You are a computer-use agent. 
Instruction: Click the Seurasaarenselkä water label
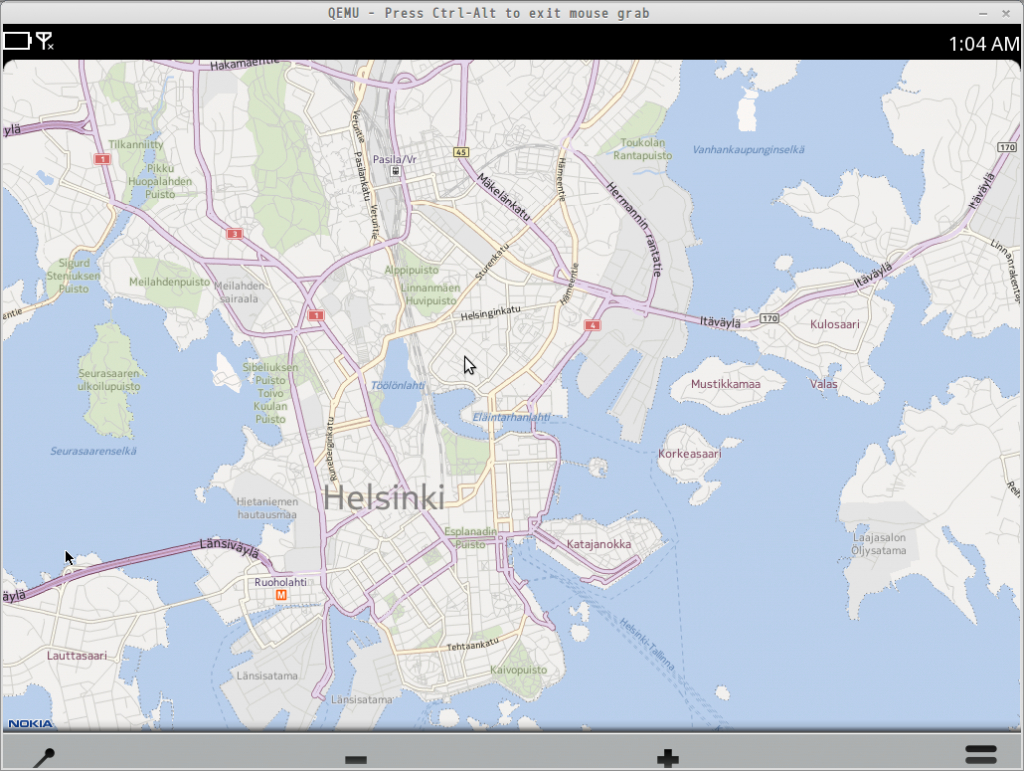click(93, 451)
